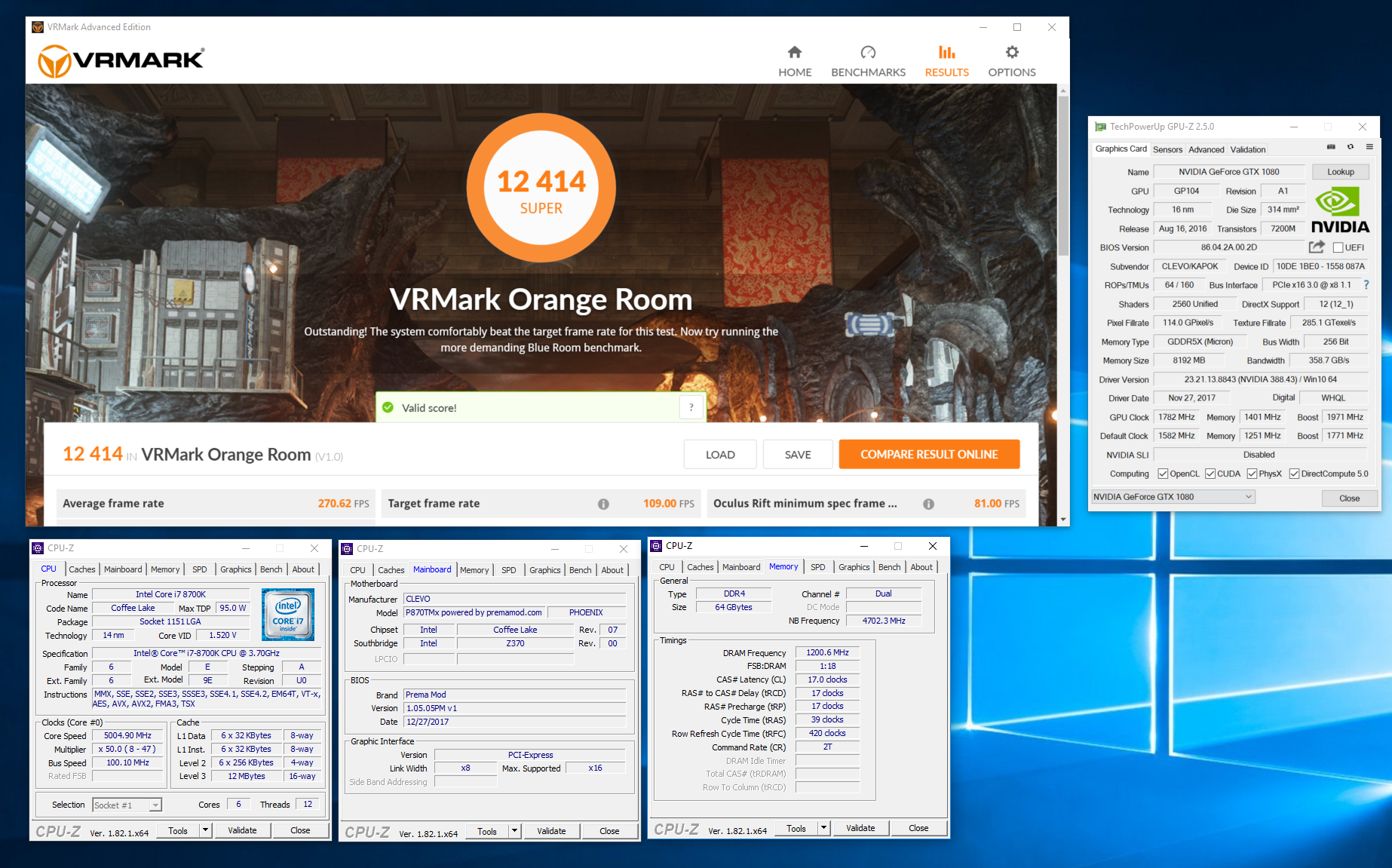Toggle PhysX checkbox in GPU-Z
Viewport: 1392px width, 868px height.
(1252, 474)
